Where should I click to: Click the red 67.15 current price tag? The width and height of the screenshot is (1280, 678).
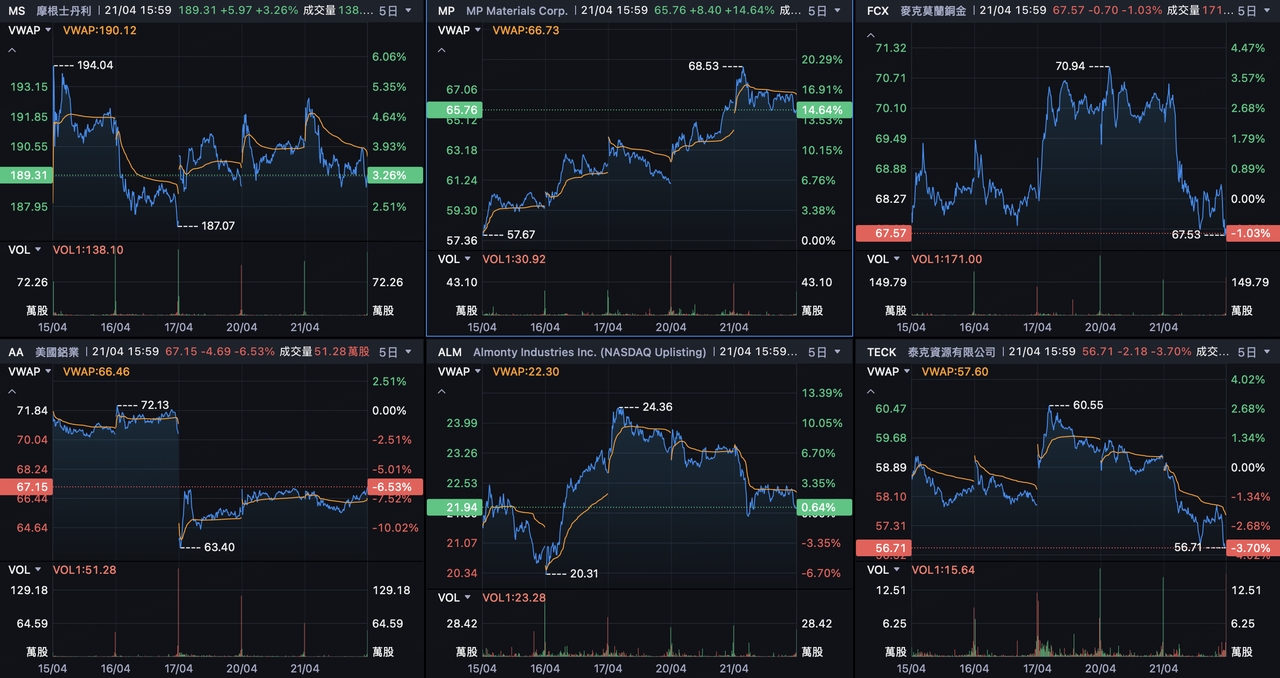coord(26,486)
